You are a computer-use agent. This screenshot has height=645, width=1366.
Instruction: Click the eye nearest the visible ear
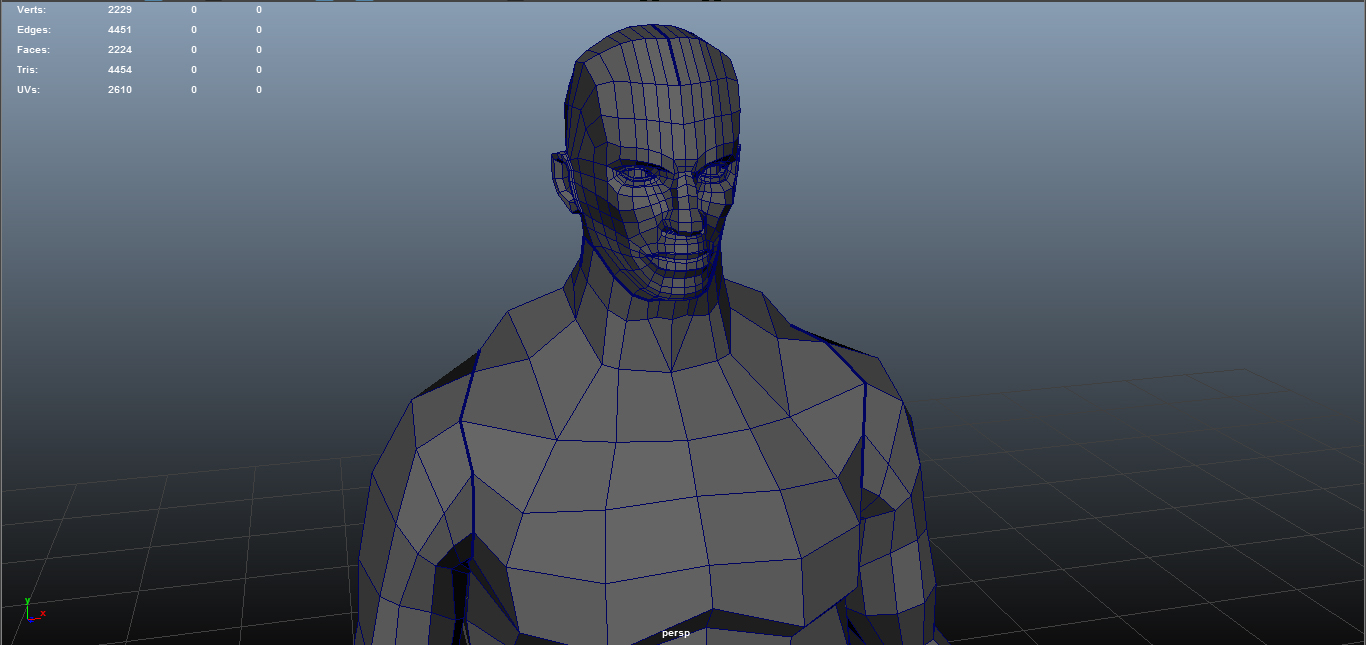637,174
